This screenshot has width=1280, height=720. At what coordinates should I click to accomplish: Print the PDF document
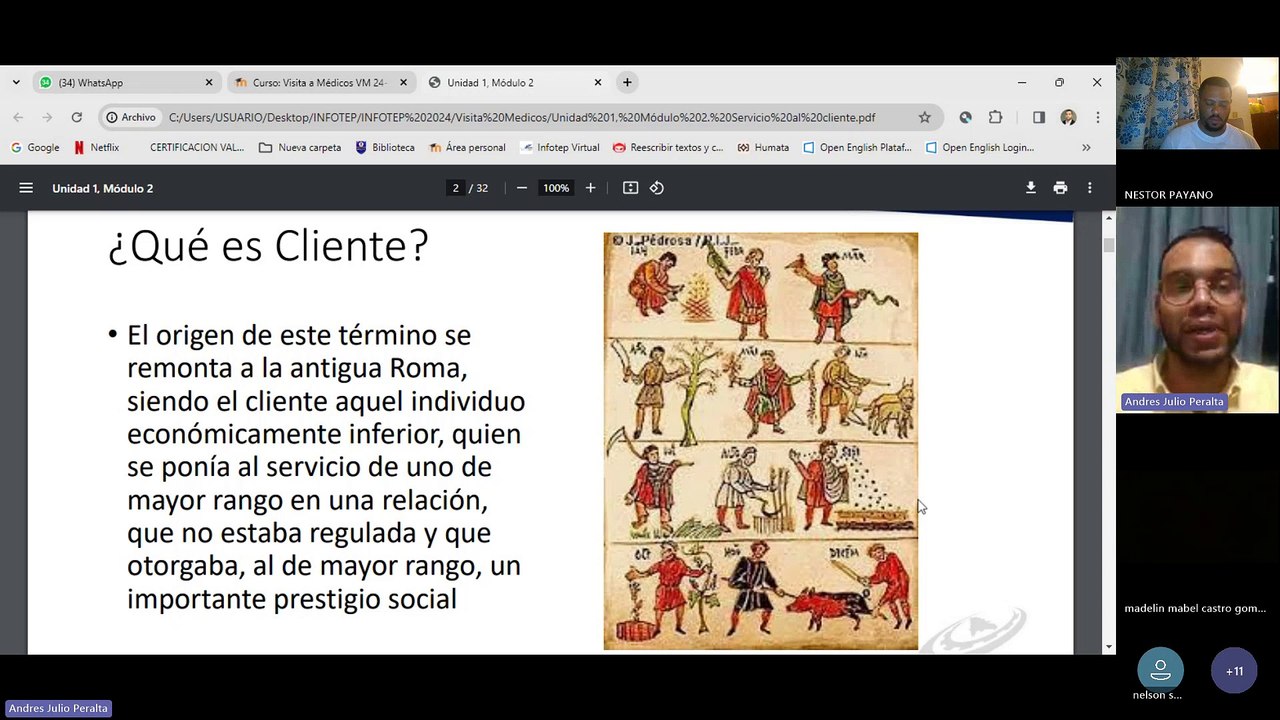tap(1060, 188)
